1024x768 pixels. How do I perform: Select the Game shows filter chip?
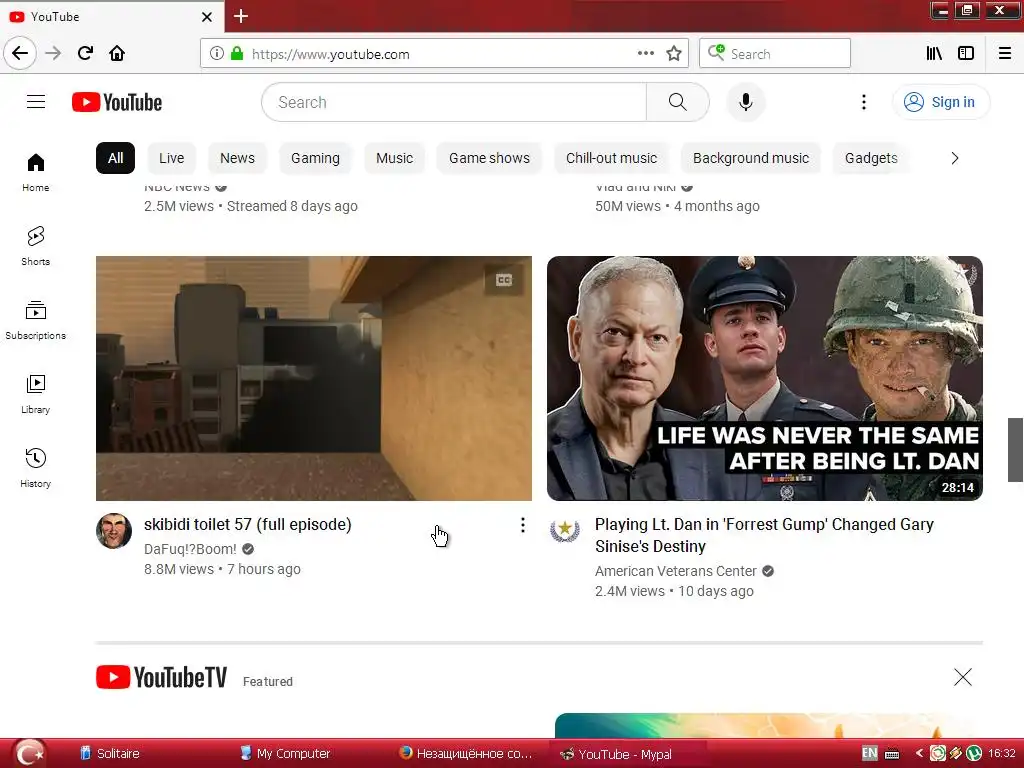pos(489,158)
